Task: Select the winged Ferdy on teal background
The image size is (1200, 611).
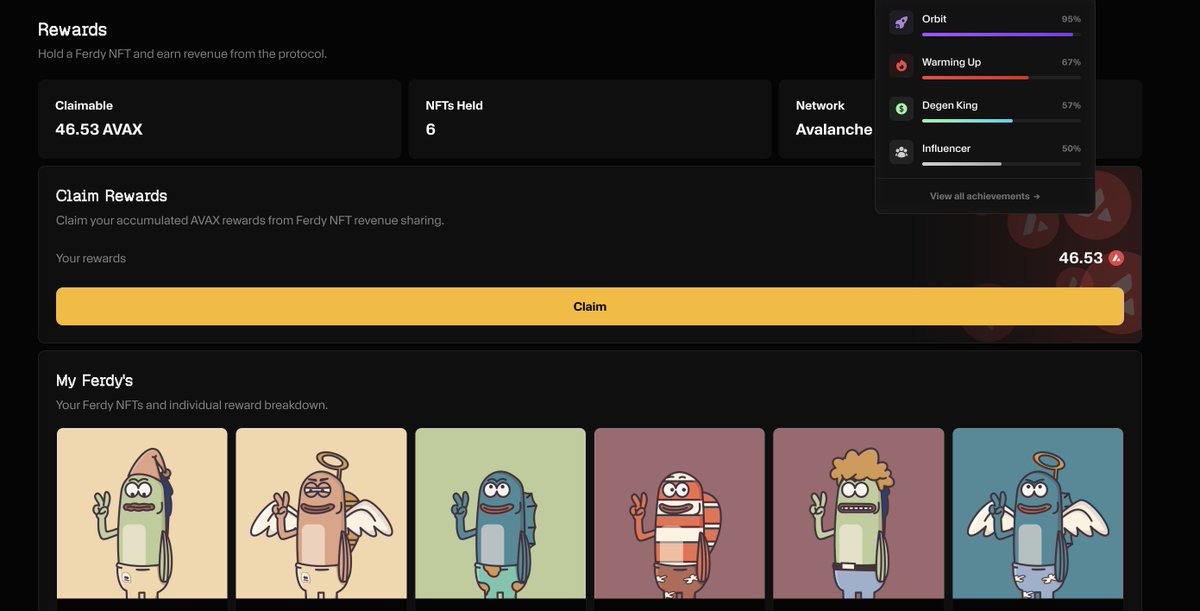Action: [1038, 514]
